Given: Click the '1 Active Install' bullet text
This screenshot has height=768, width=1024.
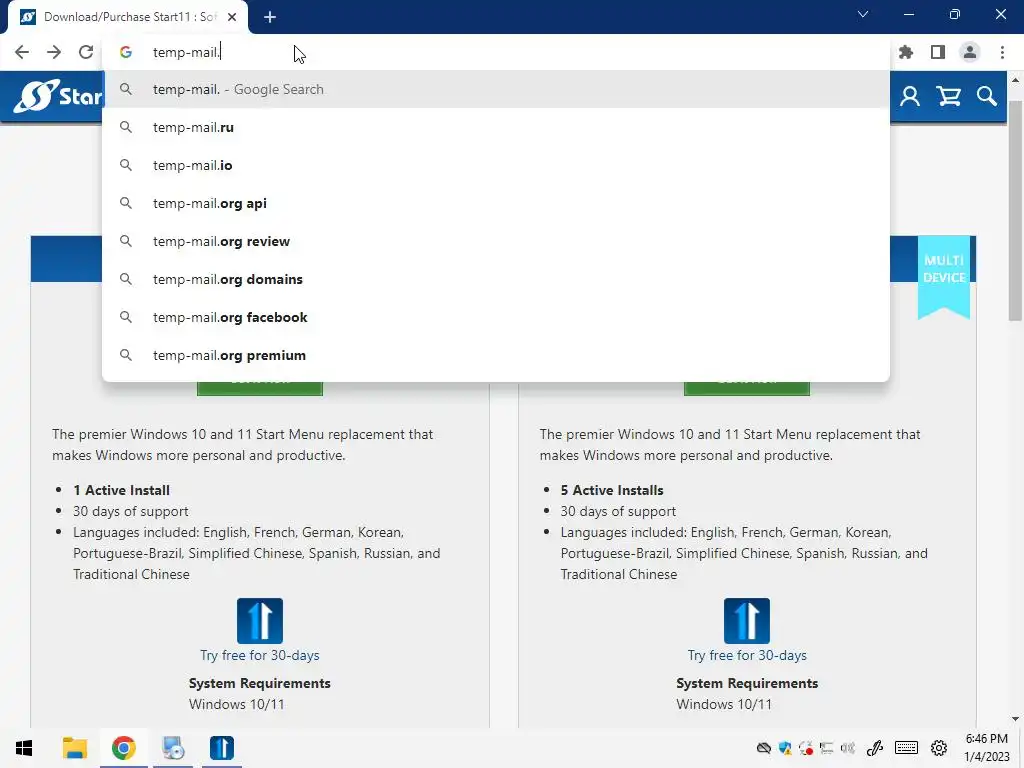Looking at the screenshot, I should (121, 490).
